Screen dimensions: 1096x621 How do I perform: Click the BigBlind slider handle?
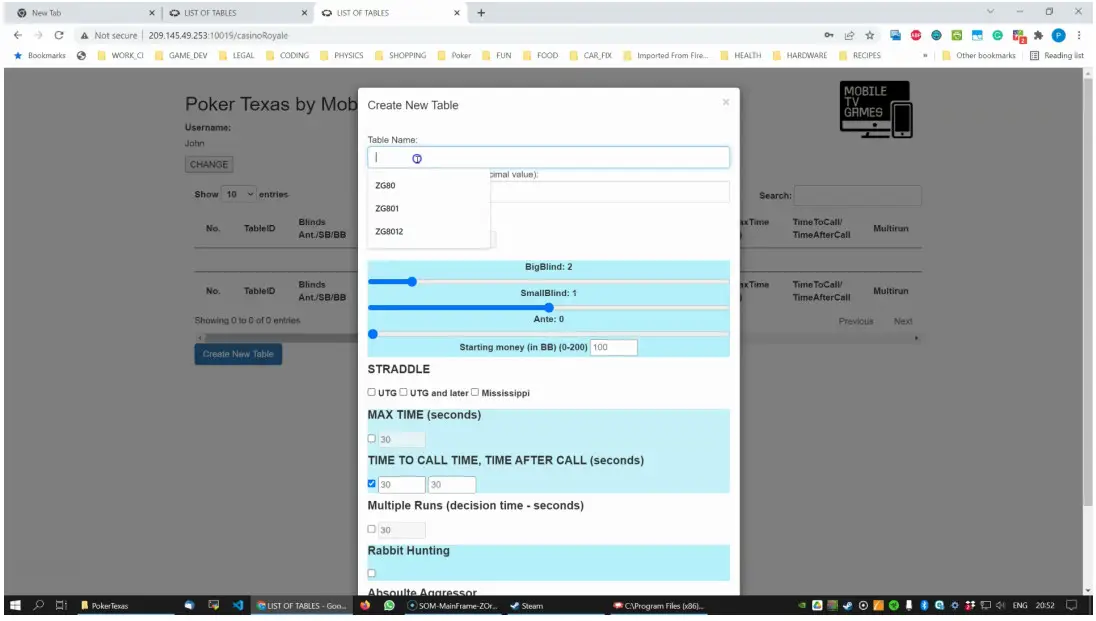coord(411,282)
